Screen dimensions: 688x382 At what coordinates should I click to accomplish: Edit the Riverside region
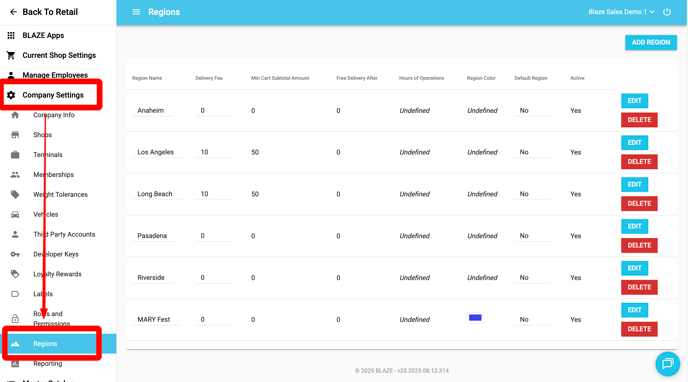tap(634, 268)
